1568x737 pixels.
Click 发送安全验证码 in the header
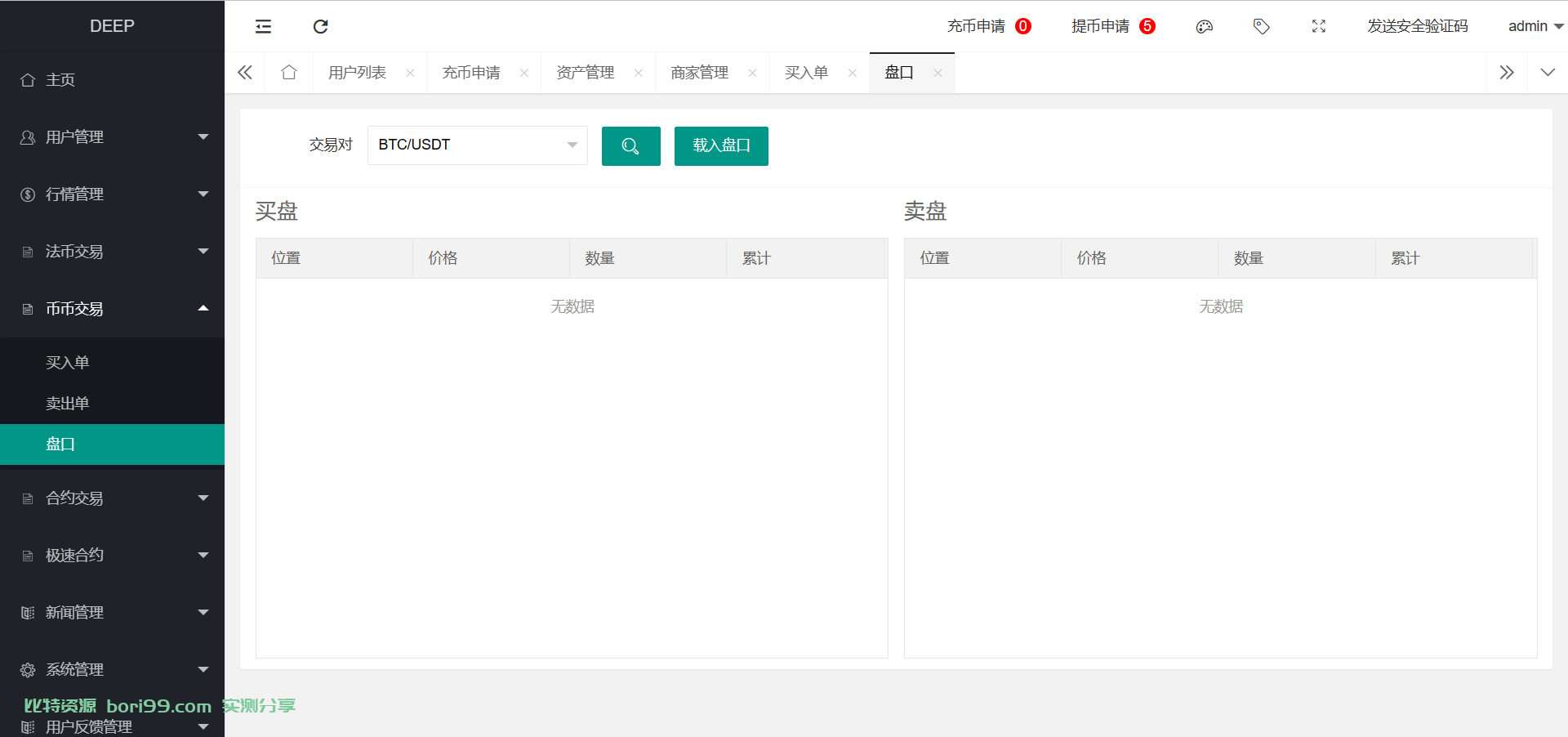click(1418, 26)
